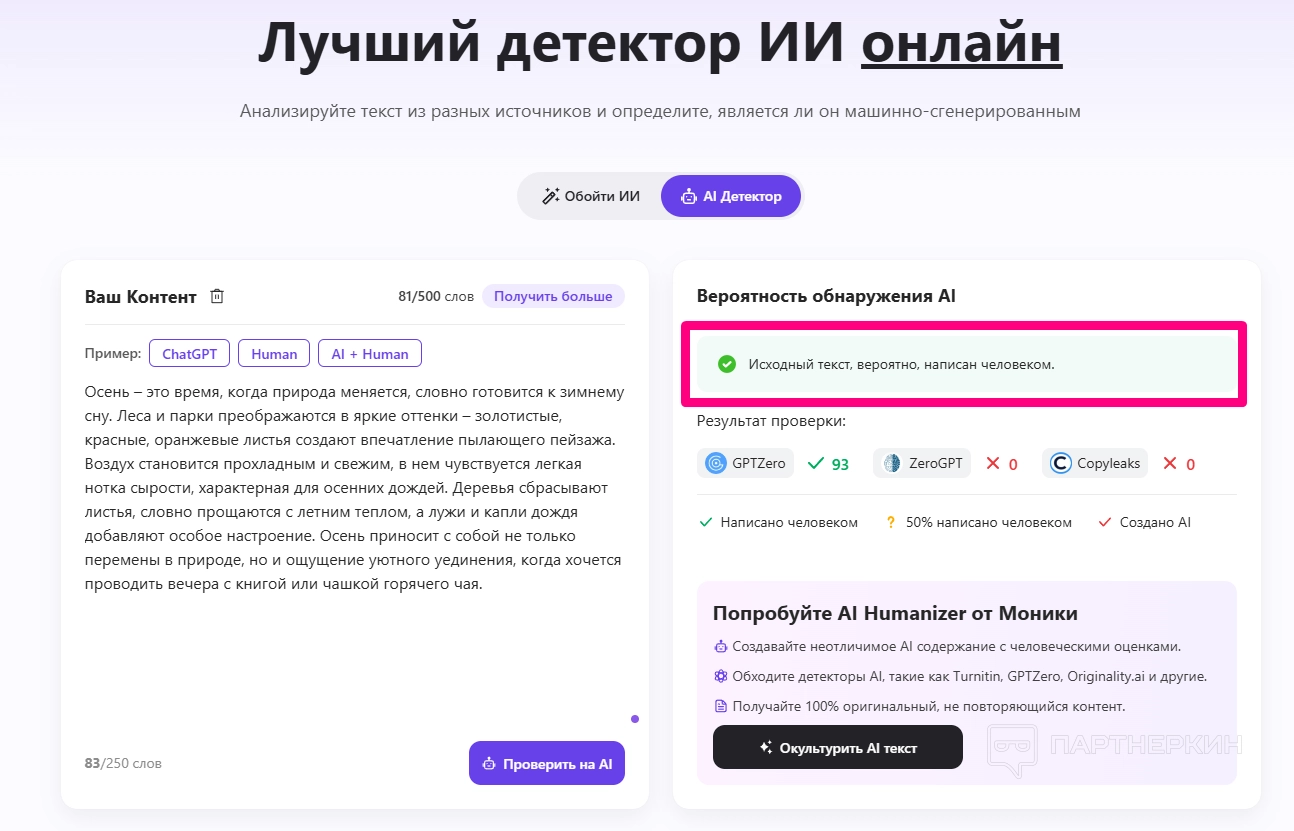Load the Human example text
Viewport: 1294px width, 831px height.
pos(274,353)
